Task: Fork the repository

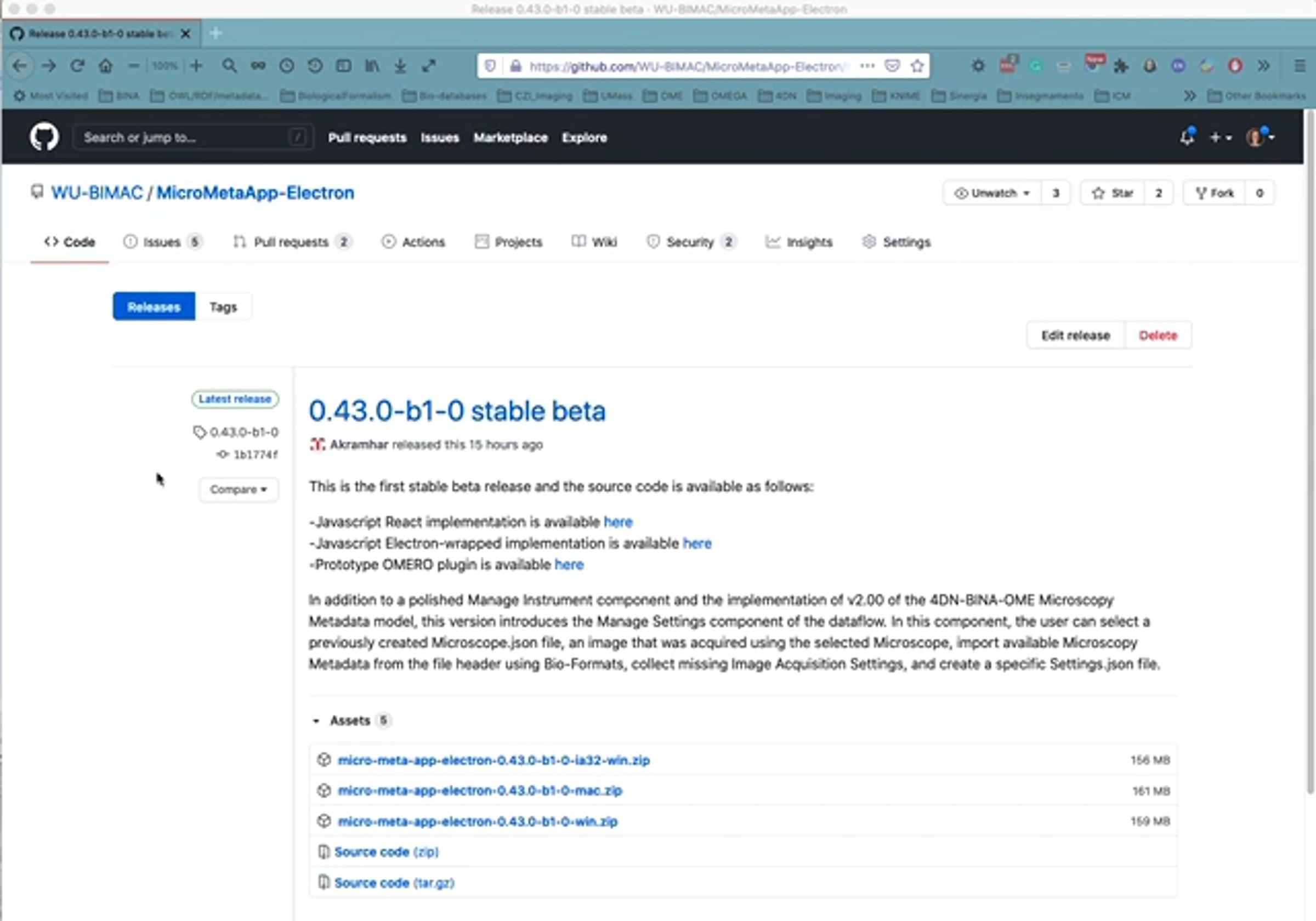Action: pyautogui.click(x=1214, y=193)
